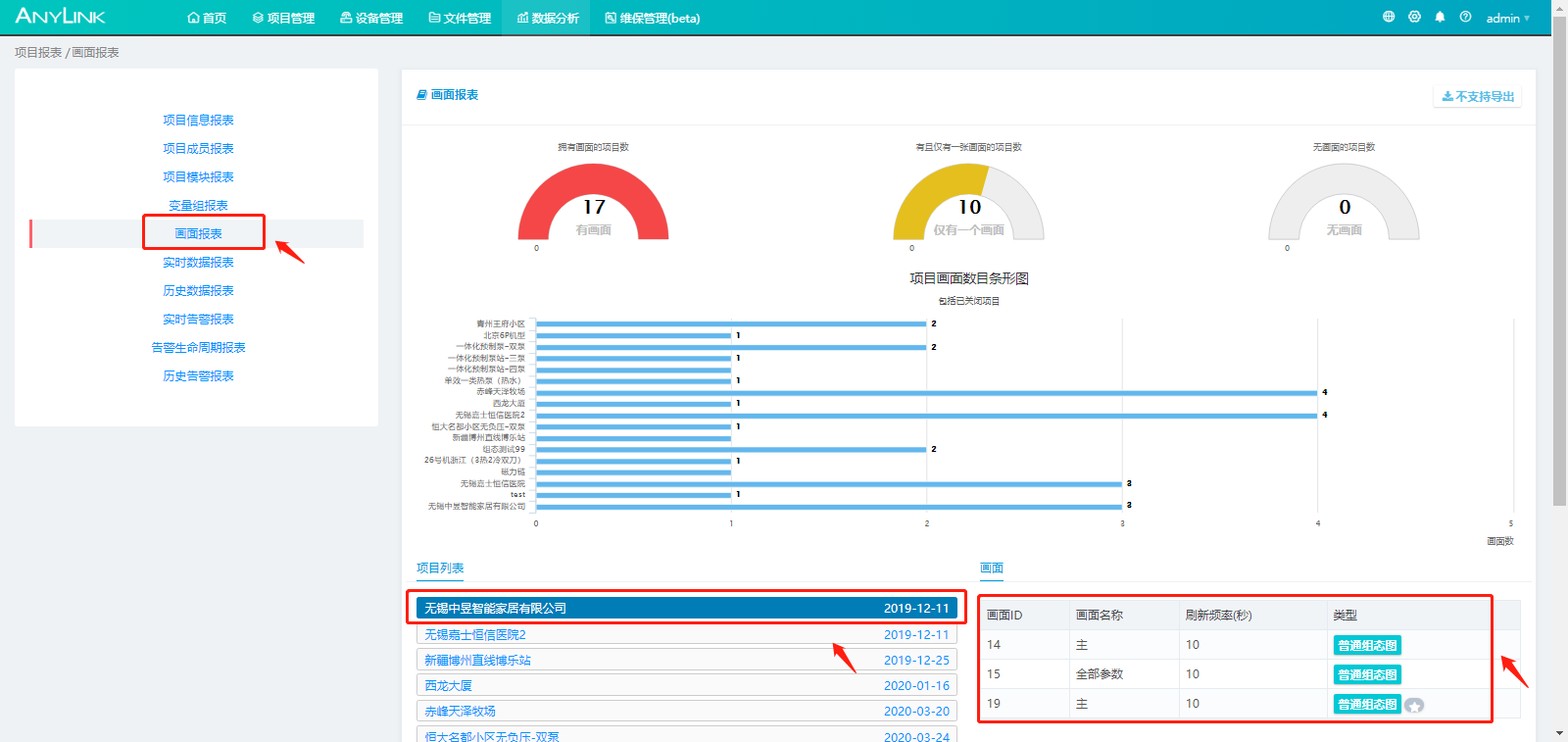The width and height of the screenshot is (1568, 742).
Task: Click the 项目画面数目条形图 chart title
Action: click(x=968, y=278)
